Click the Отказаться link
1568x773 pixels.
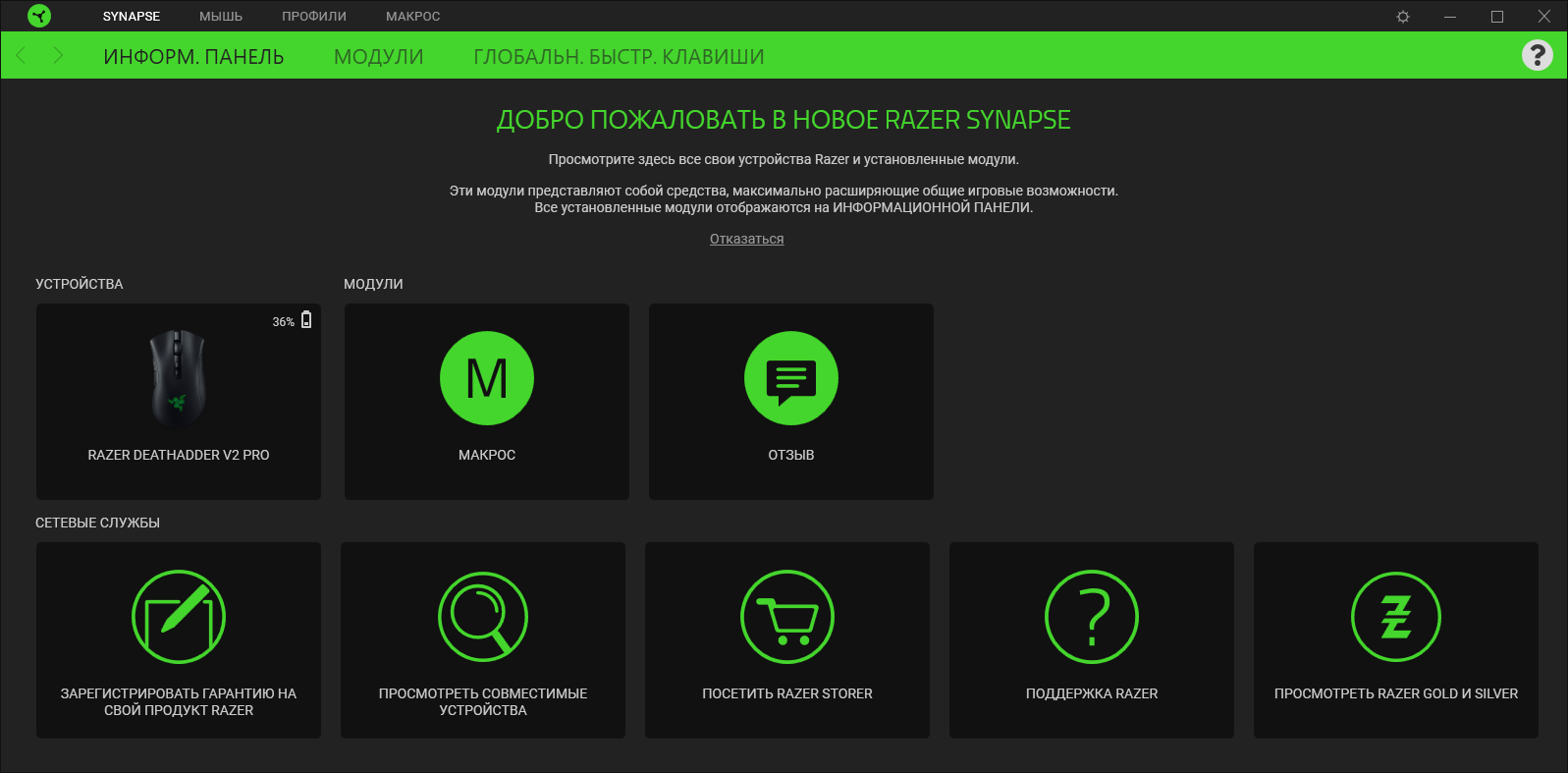pos(747,239)
